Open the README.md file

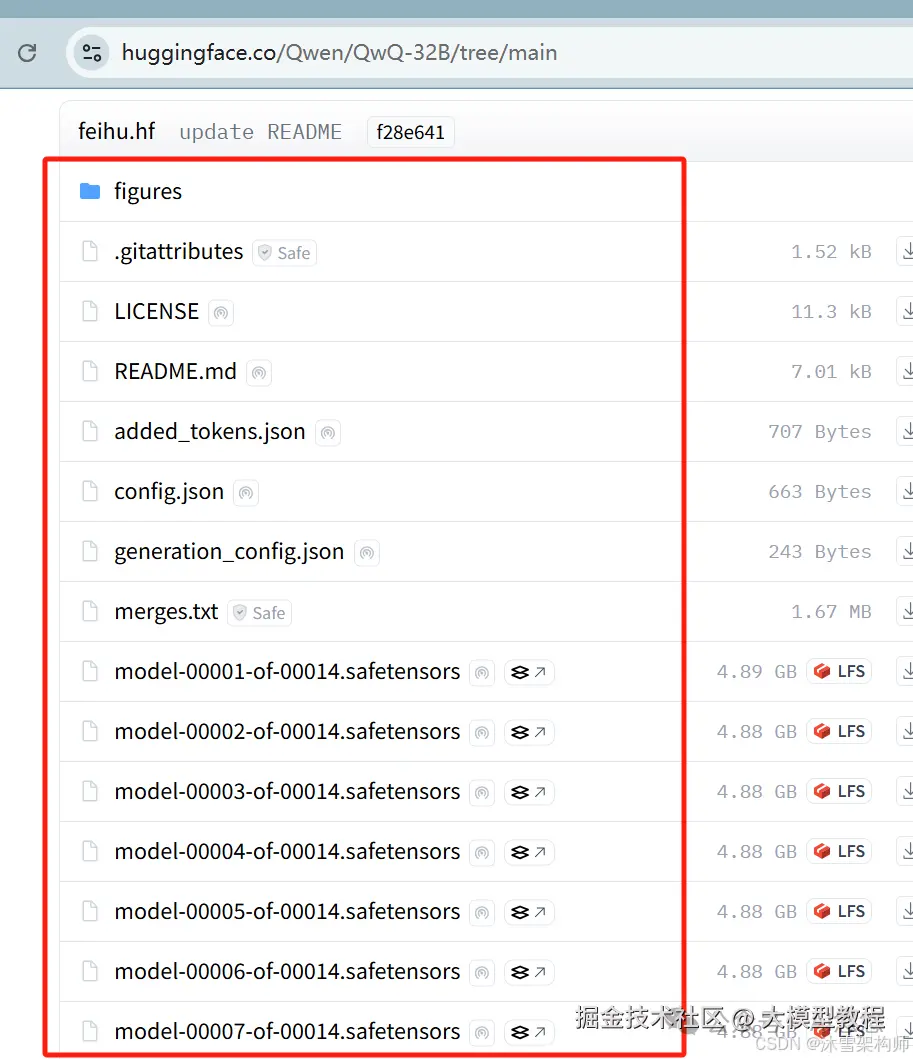(x=176, y=371)
